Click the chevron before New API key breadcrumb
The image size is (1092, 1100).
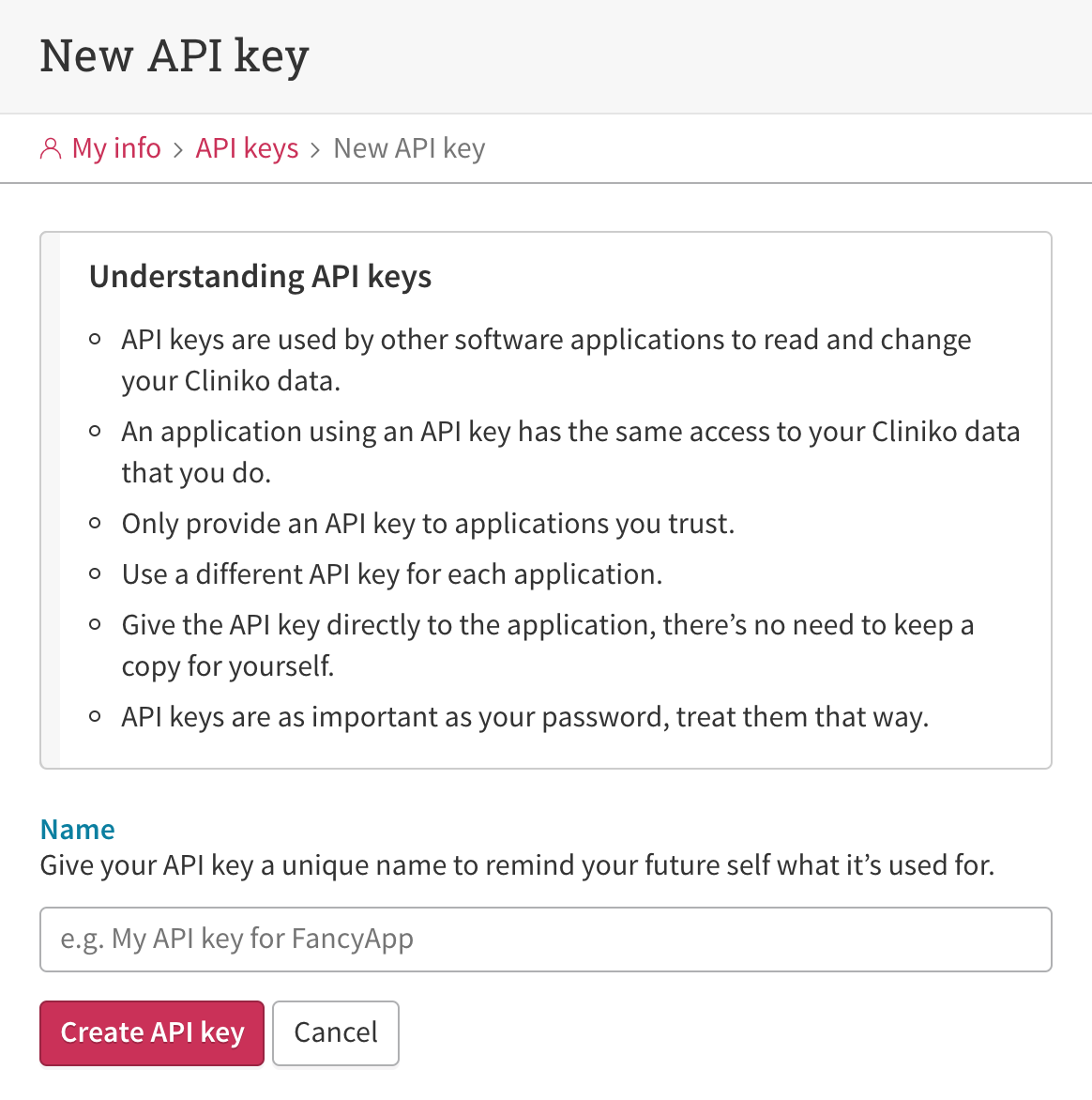[x=315, y=149]
